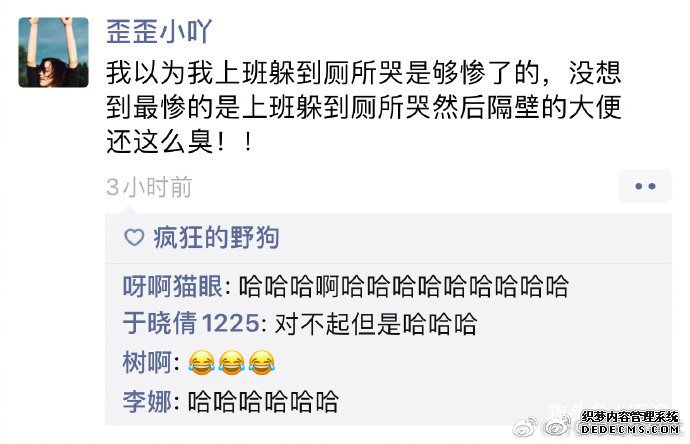Viewport: 690px width, 444px height.
Task: Tap the heart likes icon
Action: (x=134, y=238)
